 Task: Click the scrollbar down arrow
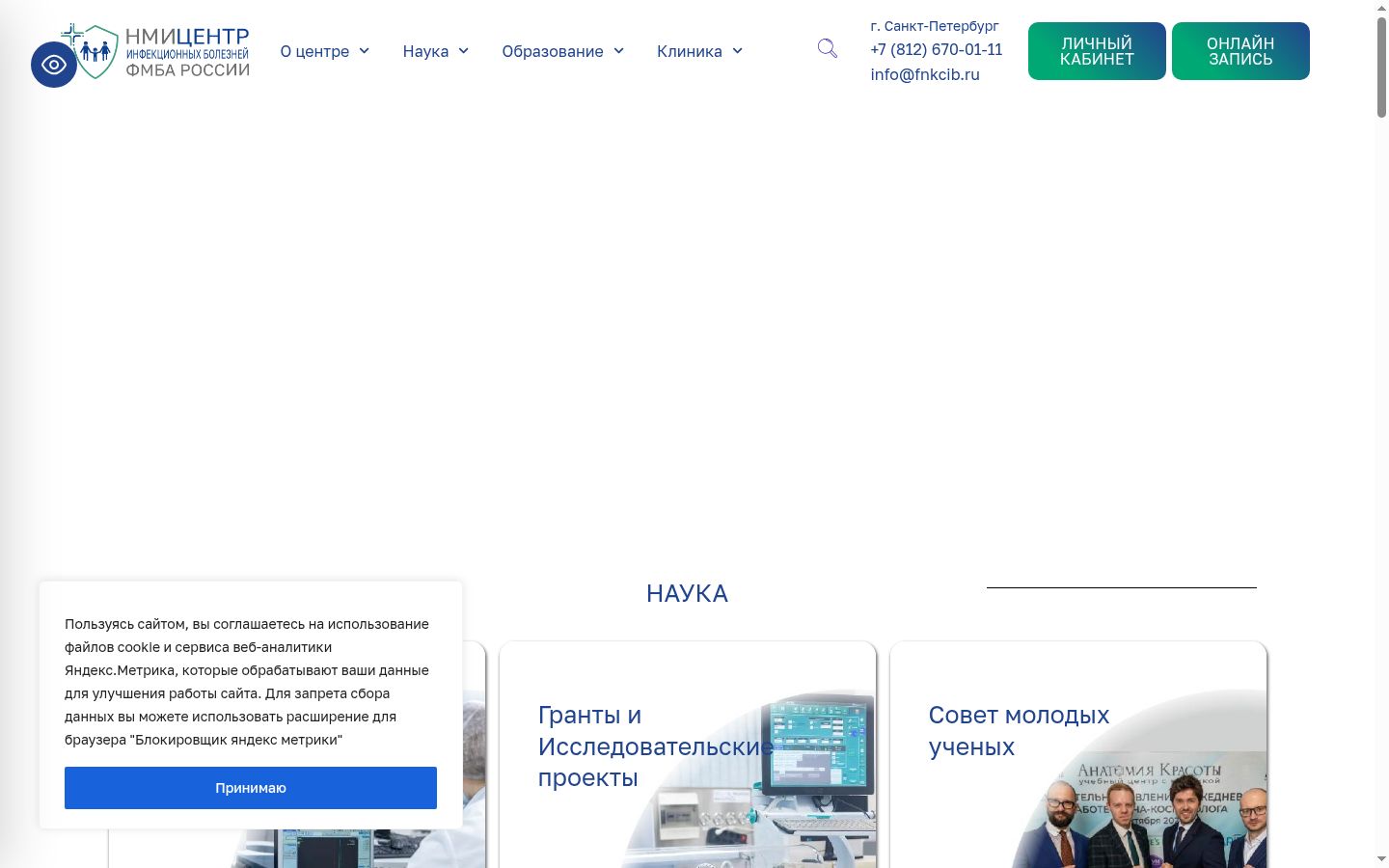click(1381, 858)
